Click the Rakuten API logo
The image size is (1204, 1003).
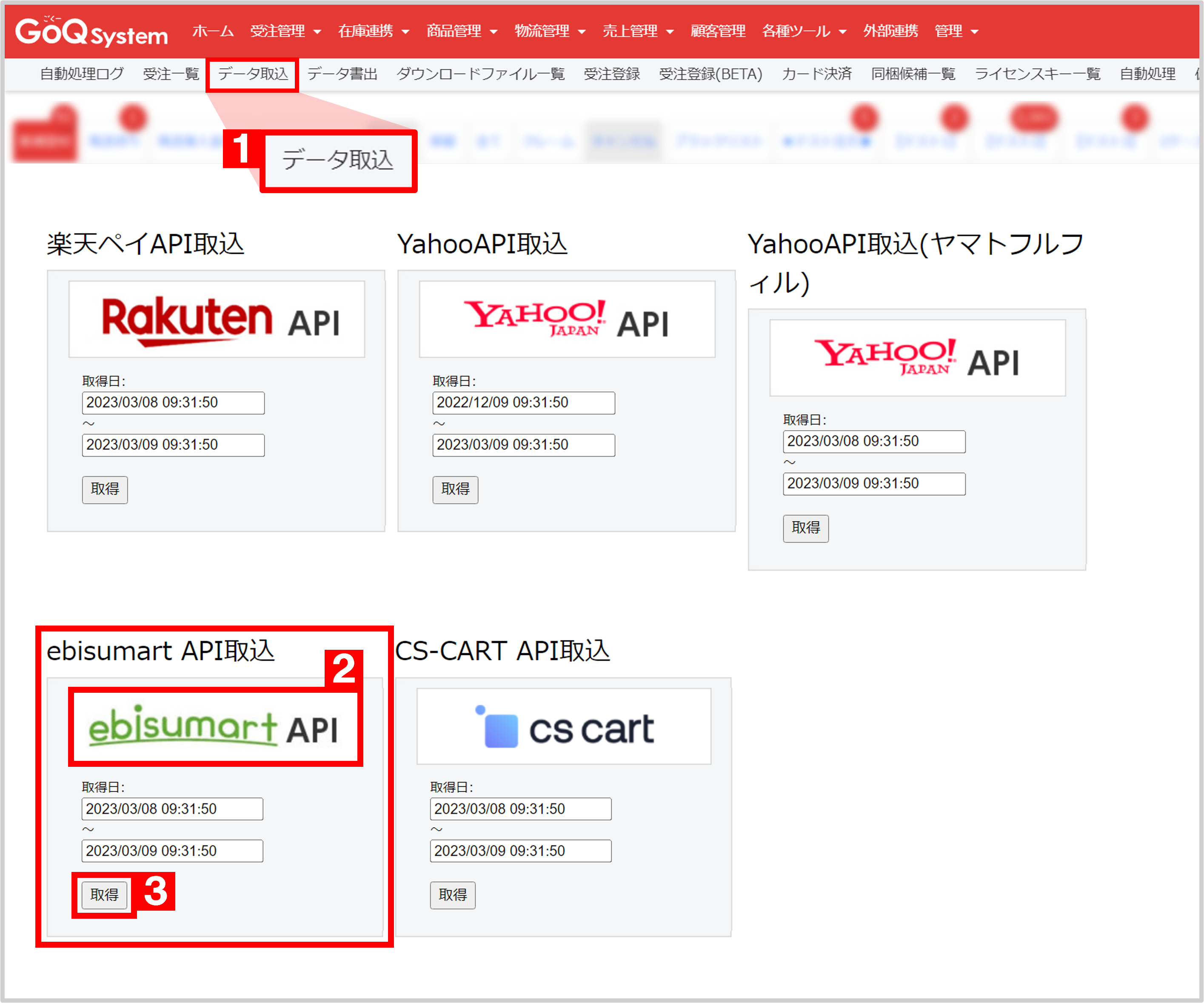(x=217, y=320)
